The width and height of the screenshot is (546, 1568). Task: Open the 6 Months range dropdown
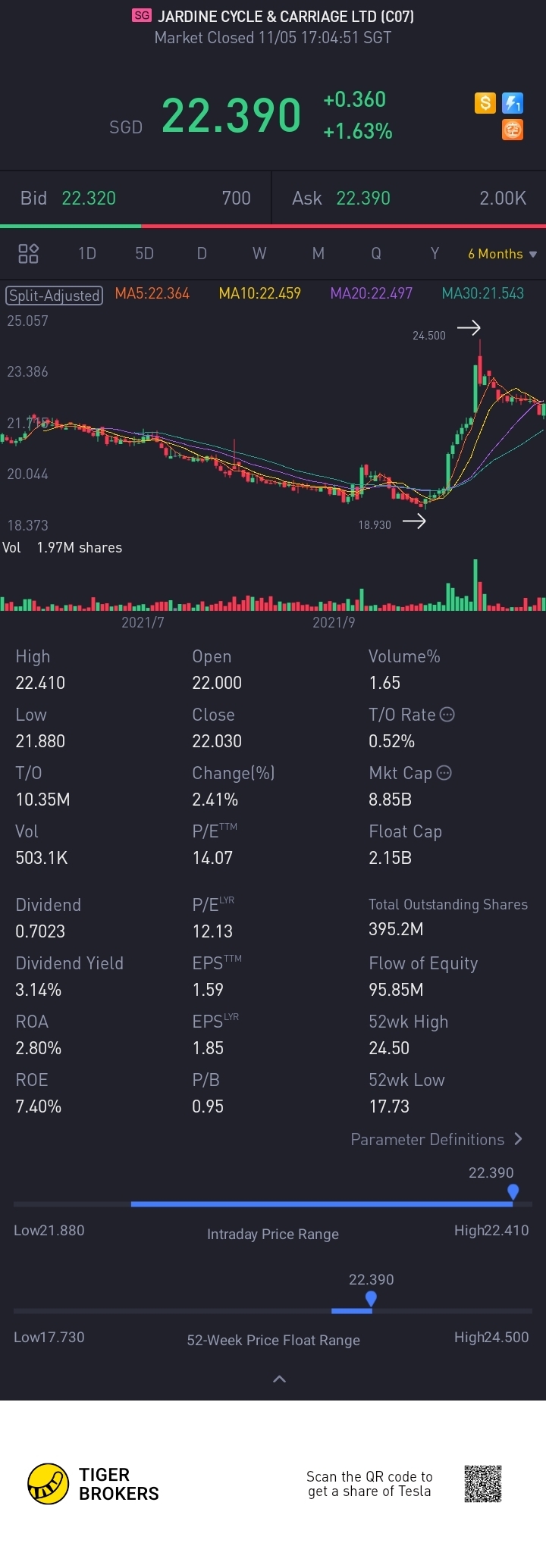coord(502,254)
